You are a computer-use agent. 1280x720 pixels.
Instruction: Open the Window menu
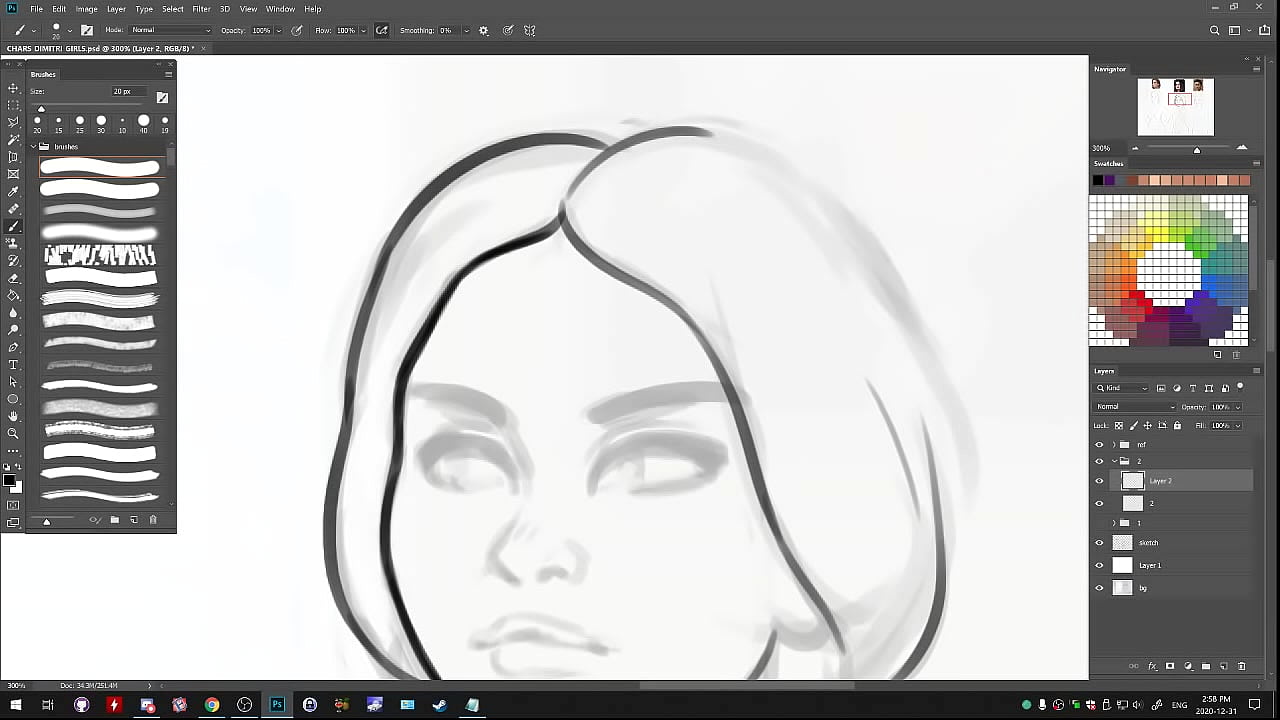coord(280,9)
